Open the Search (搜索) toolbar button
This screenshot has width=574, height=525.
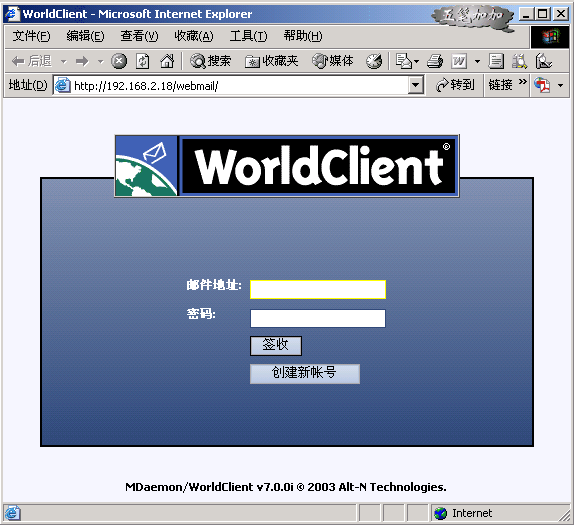coord(210,61)
